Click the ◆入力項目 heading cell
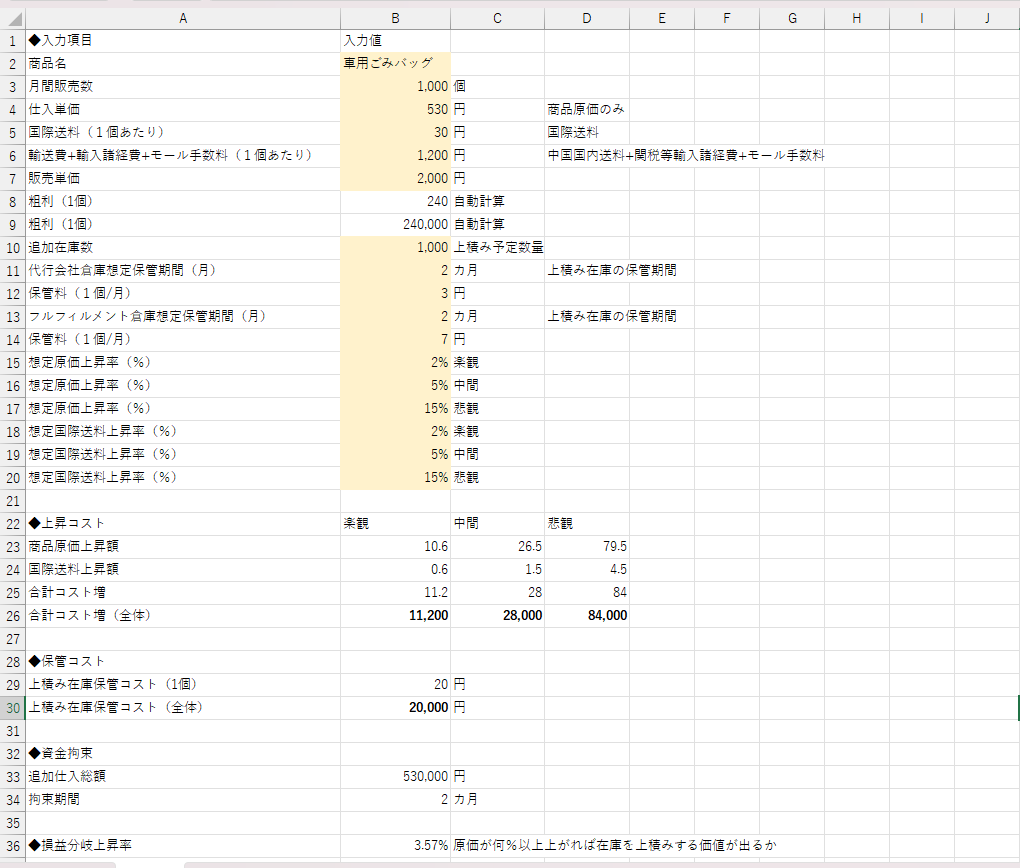 (182, 41)
